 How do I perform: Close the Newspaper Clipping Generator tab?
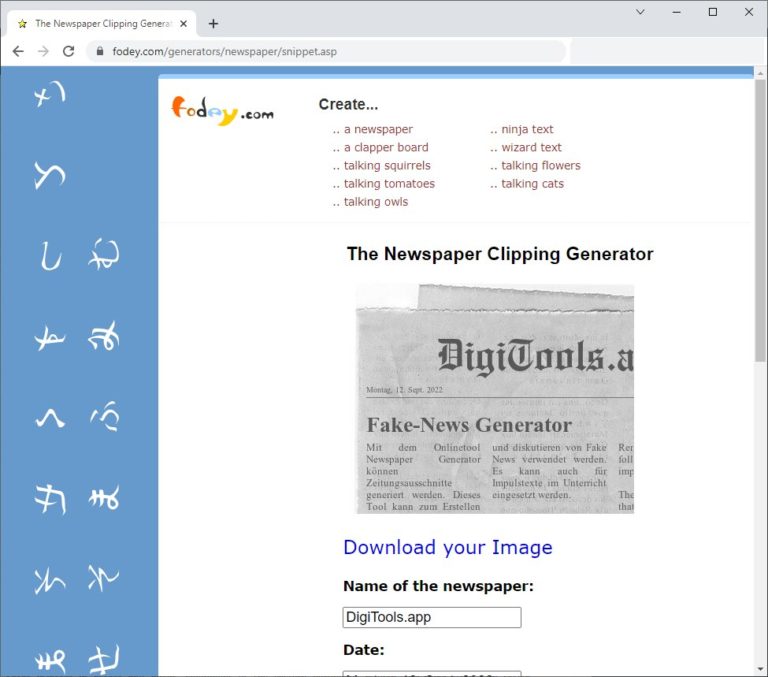(x=183, y=24)
